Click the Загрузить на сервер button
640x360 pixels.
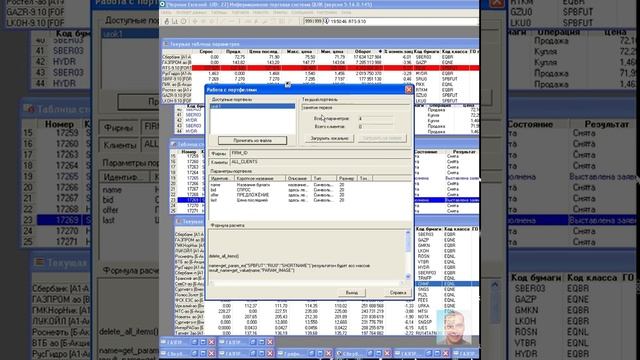click(382, 138)
